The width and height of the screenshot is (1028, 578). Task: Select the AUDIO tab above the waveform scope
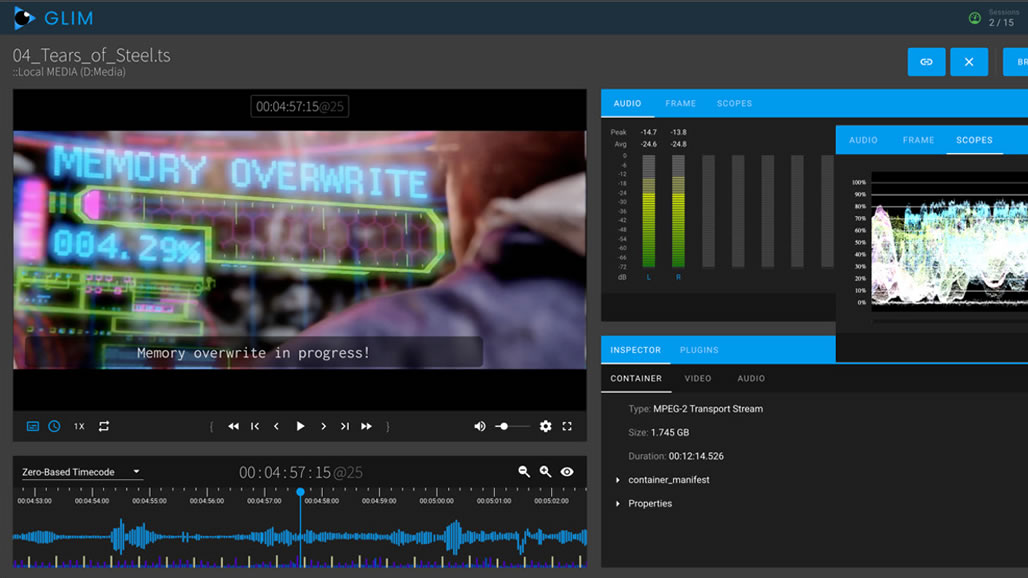click(x=863, y=140)
